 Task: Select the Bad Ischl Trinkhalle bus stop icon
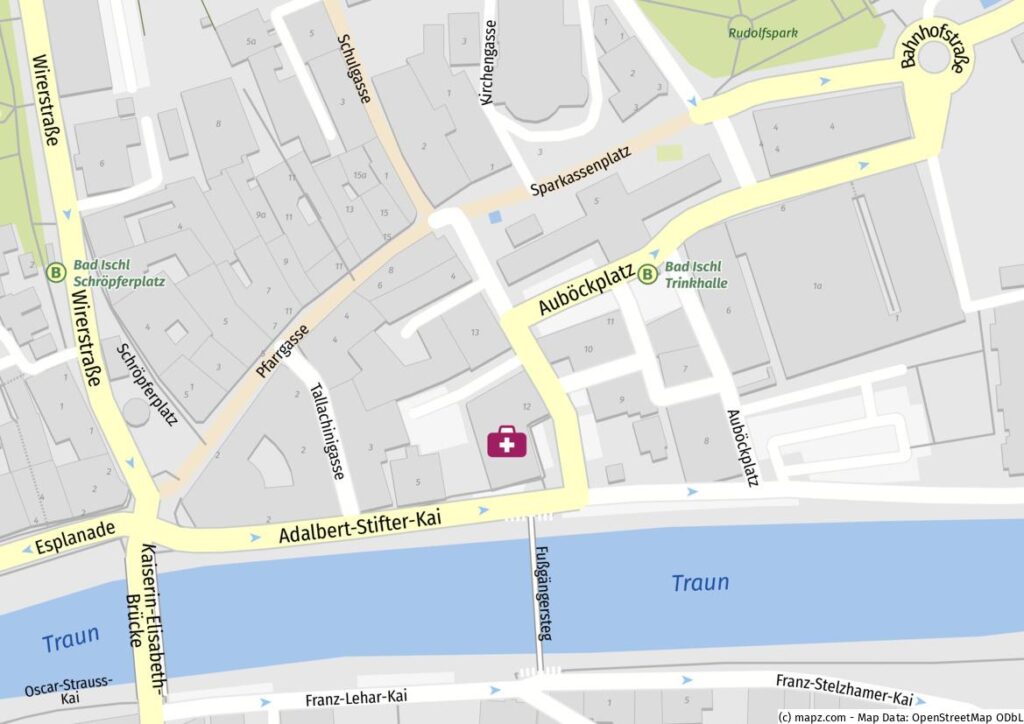pos(647,274)
